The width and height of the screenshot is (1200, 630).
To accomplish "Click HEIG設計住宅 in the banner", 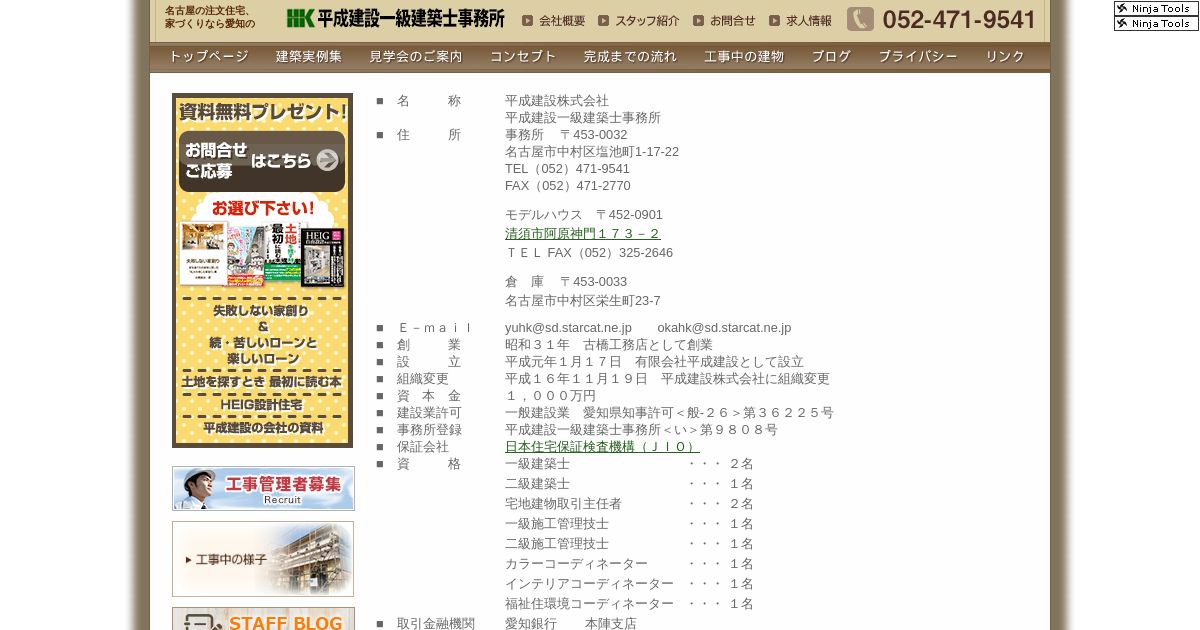I will [x=262, y=405].
